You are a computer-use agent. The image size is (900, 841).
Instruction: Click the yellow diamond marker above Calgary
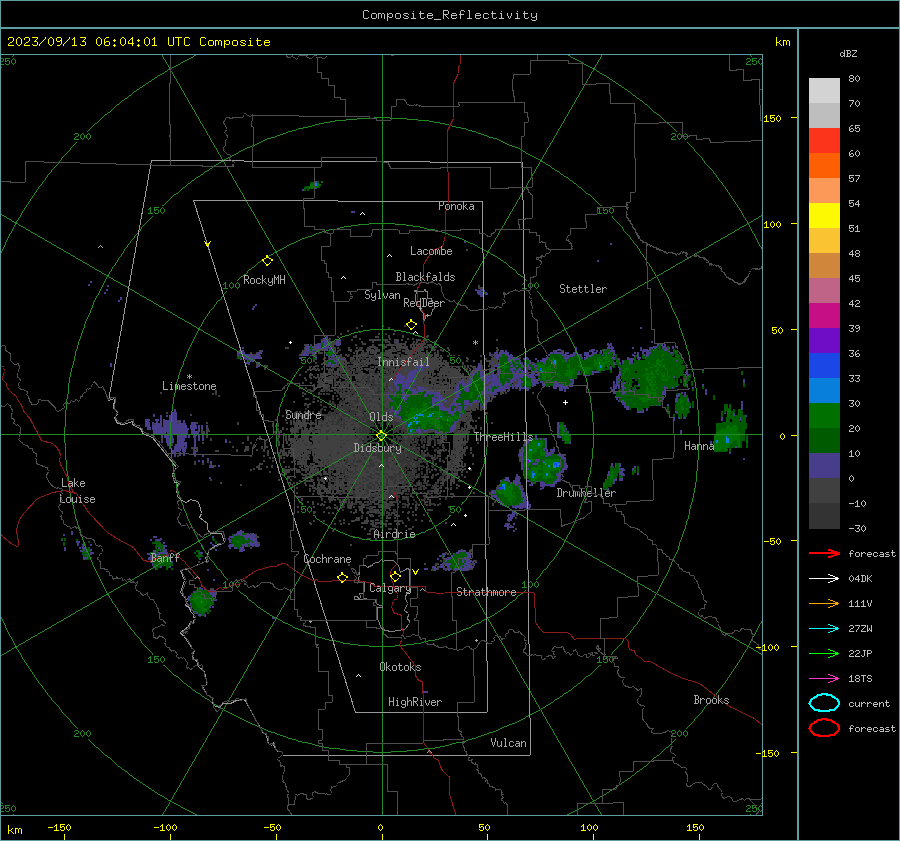[x=395, y=576]
